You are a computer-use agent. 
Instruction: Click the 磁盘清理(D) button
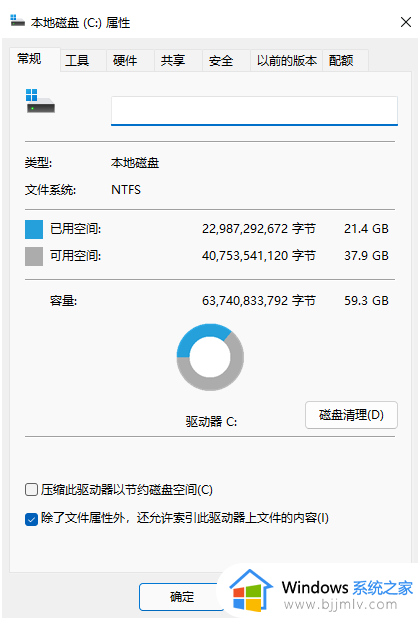[351, 415]
